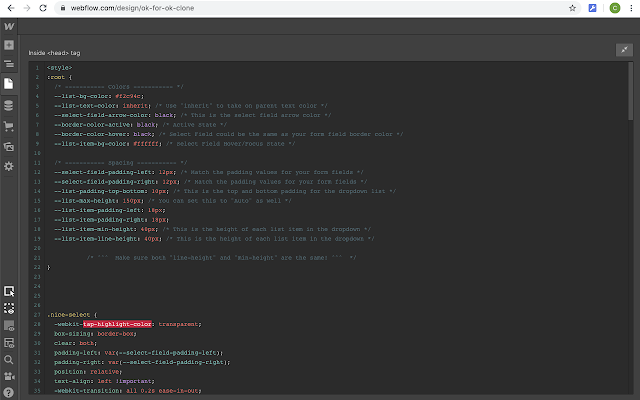Bookmark this page with star icon
The width and height of the screenshot is (640, 400).
pyautogui.click(x=572, y=8)
